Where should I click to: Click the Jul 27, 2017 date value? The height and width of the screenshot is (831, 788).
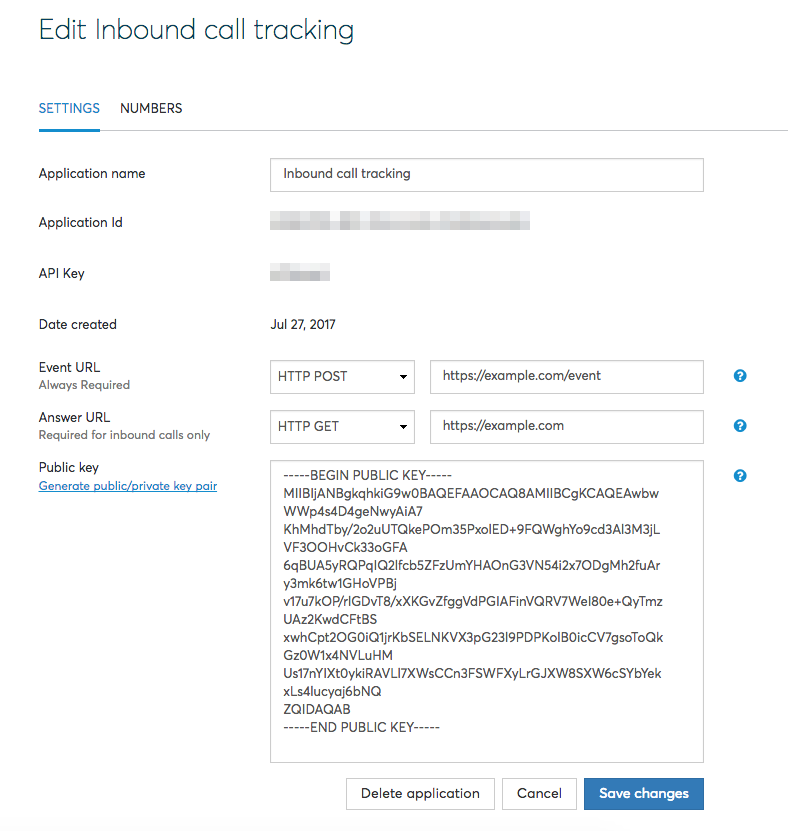point(303,324)
